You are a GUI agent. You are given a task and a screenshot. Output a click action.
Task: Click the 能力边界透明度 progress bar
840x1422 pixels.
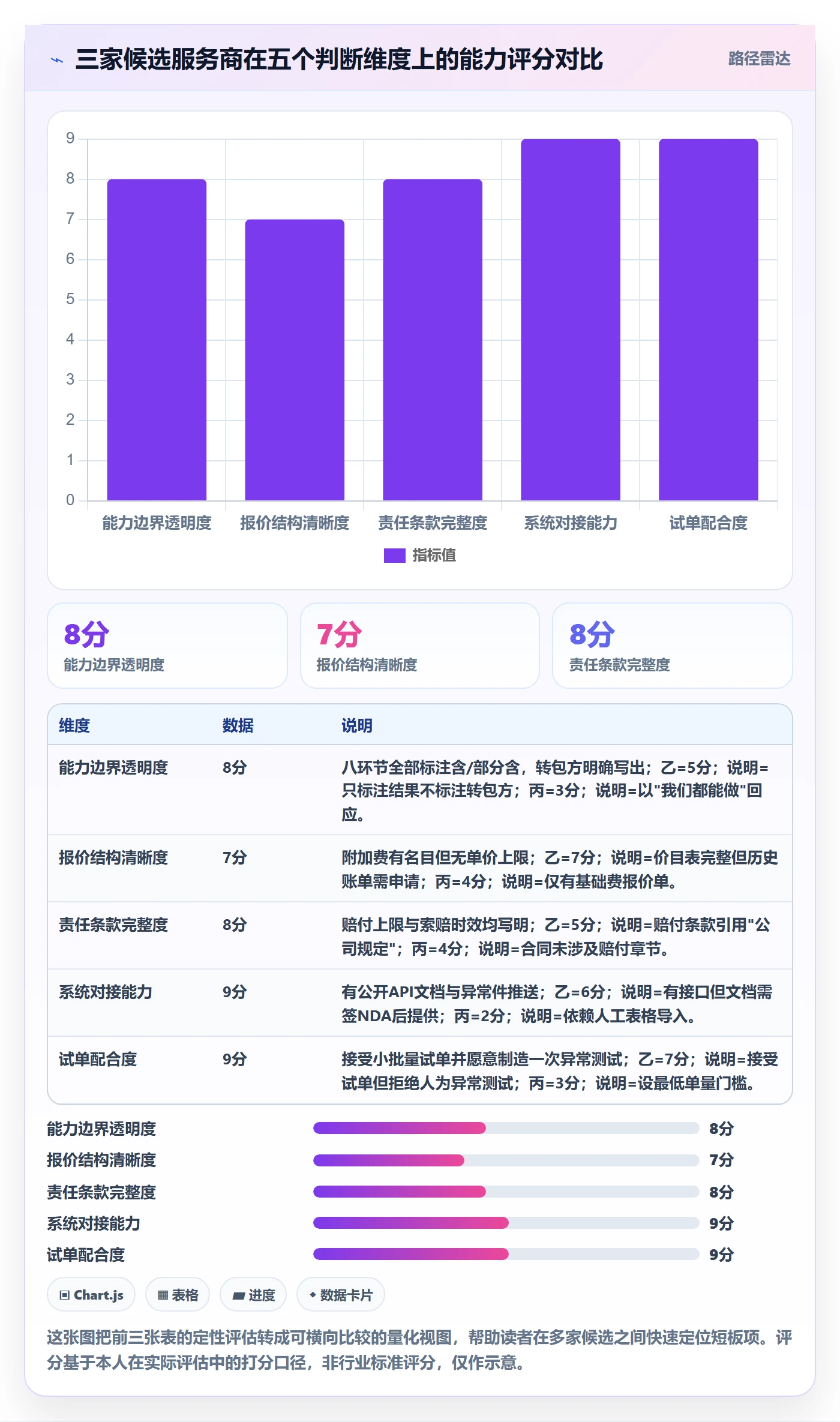click(506, 1129)
